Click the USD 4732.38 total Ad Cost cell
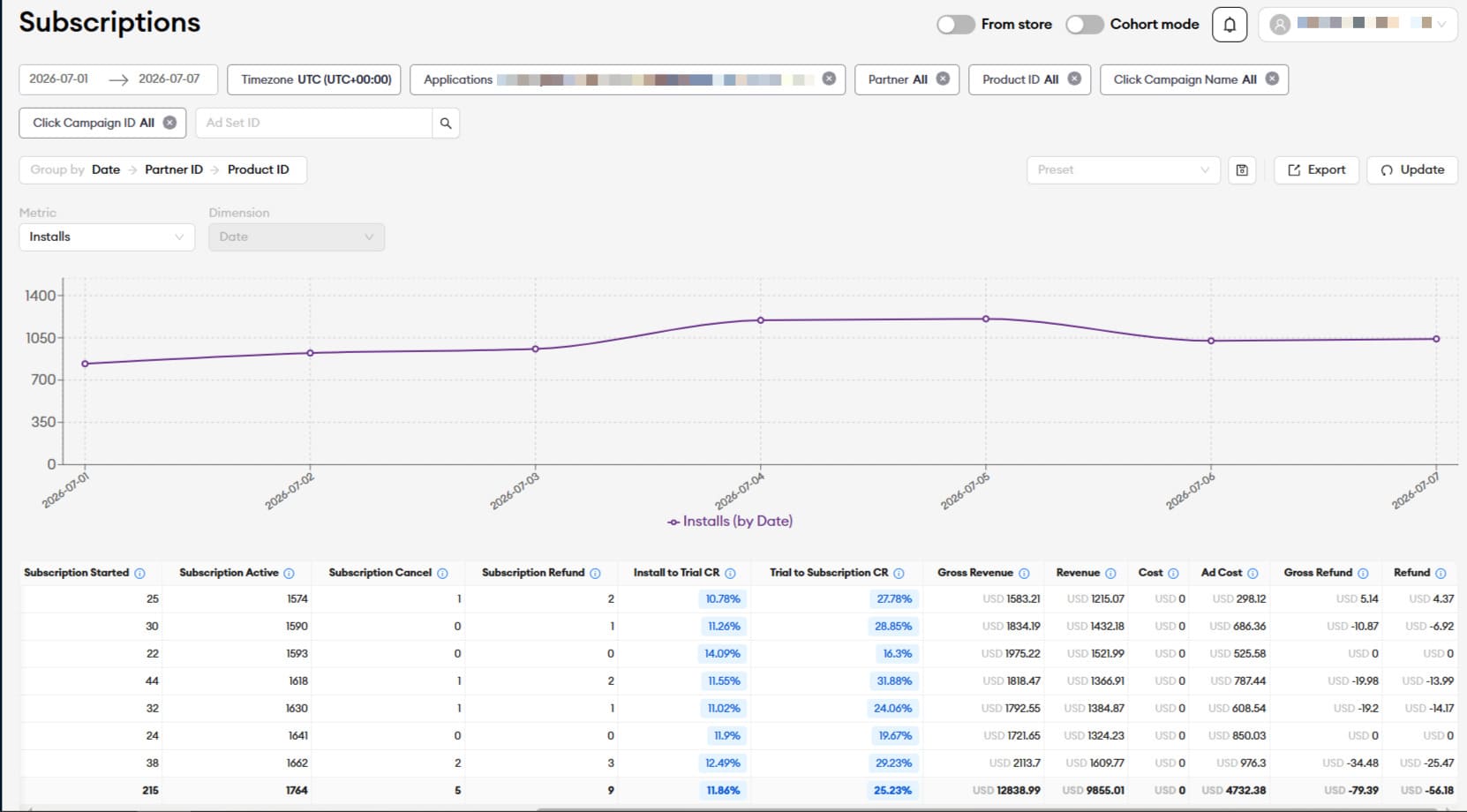The image size is (1467, 812). pos(1234,790)
